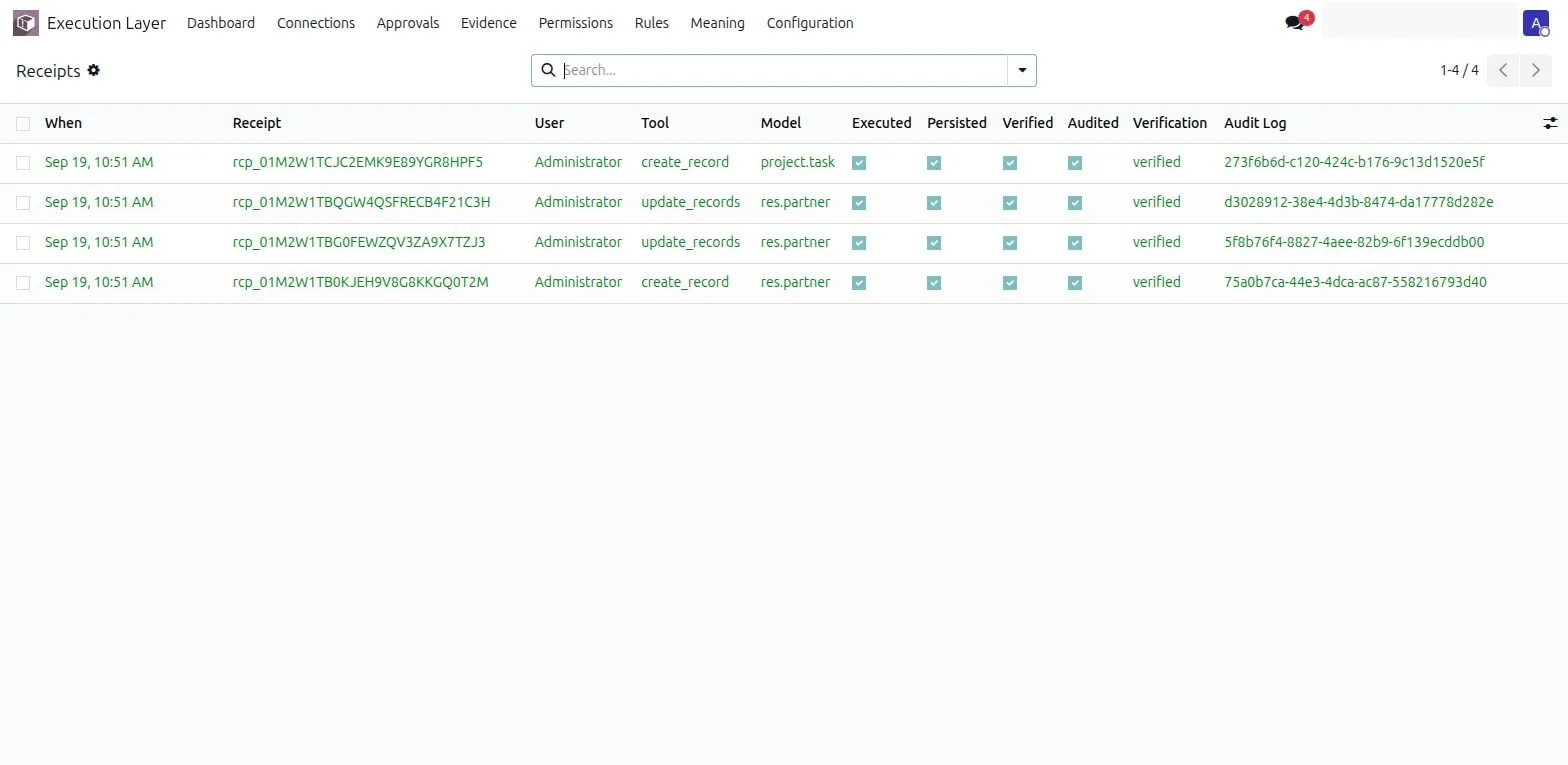Sort by the Persisted column header
This screenshot has width=1568, height=765.
(957, 123)
